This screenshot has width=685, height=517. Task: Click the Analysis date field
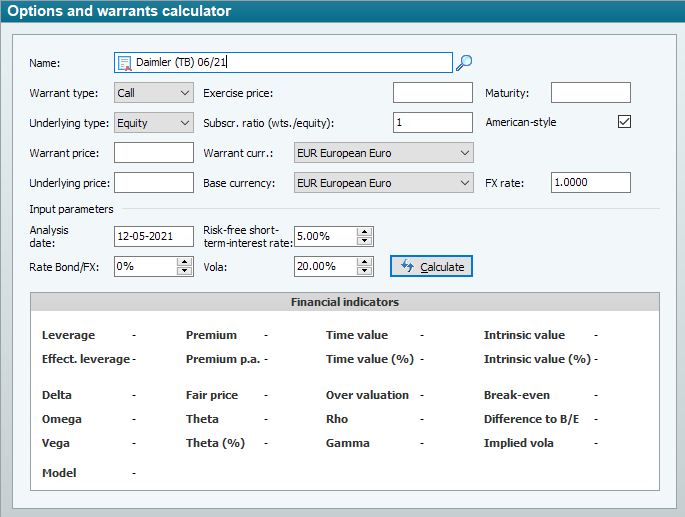[154, 237]
